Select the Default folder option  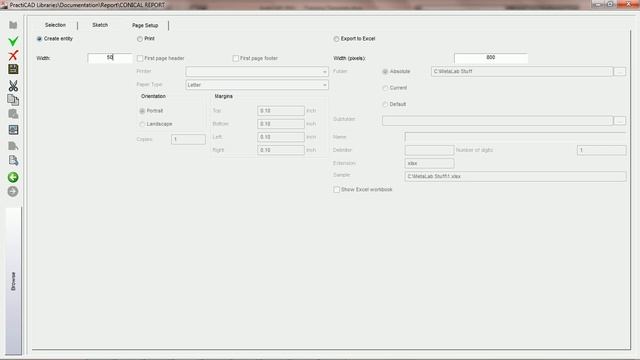point(385,104)
